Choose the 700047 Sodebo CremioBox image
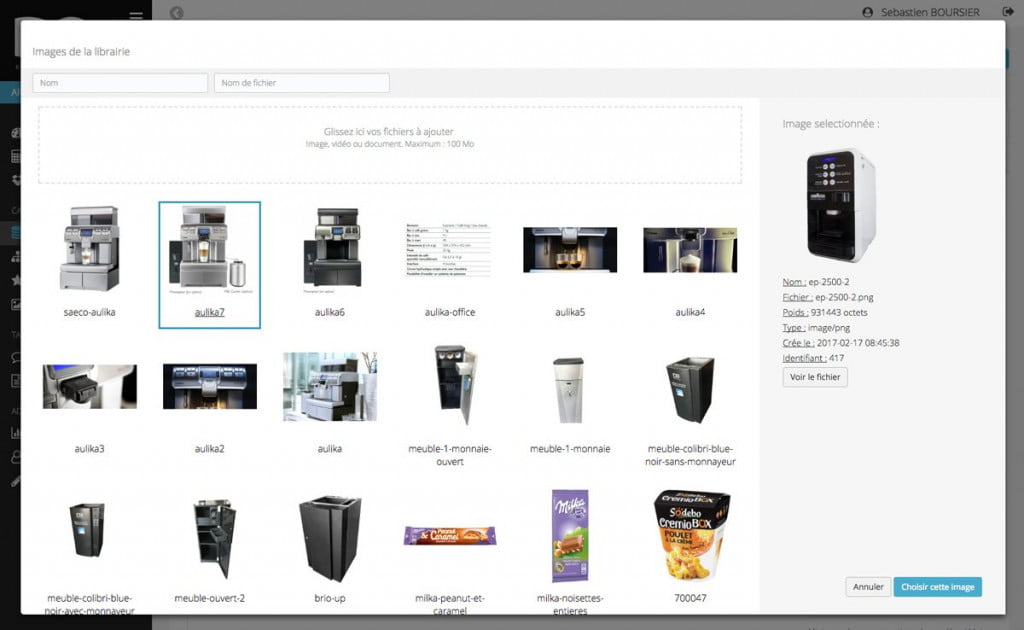The height and width of the screenshot is (630, 1024). tap(690, 535)
